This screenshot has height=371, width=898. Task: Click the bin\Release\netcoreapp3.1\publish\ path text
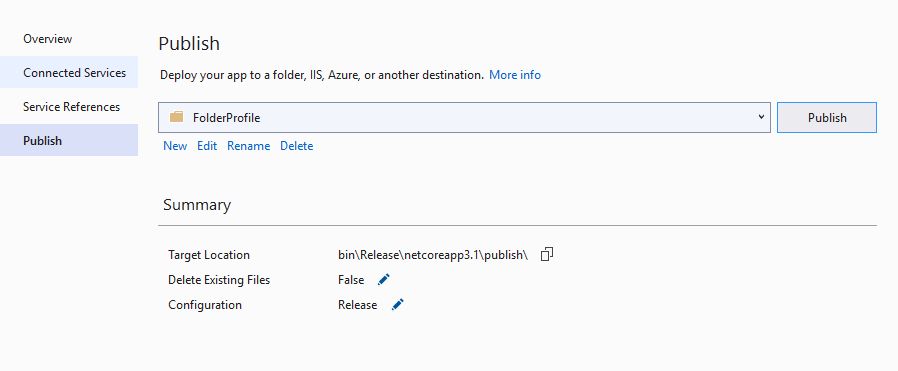pos(433,255)
